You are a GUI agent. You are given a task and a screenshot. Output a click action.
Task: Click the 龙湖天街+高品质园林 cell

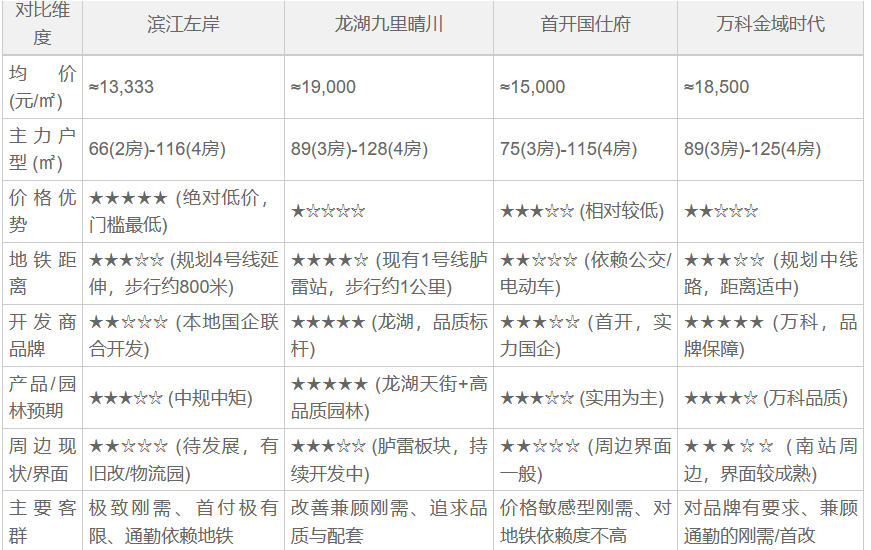(389, 397)
